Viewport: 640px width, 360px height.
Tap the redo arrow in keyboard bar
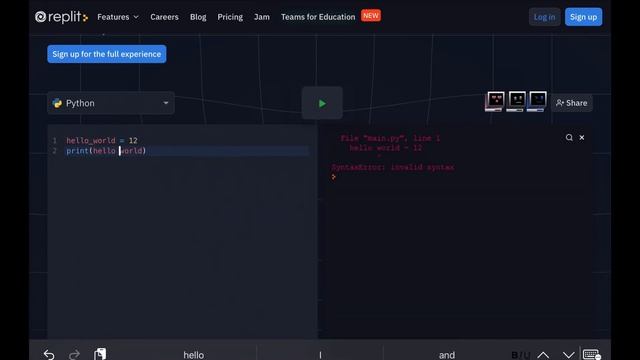coord(74,354)
